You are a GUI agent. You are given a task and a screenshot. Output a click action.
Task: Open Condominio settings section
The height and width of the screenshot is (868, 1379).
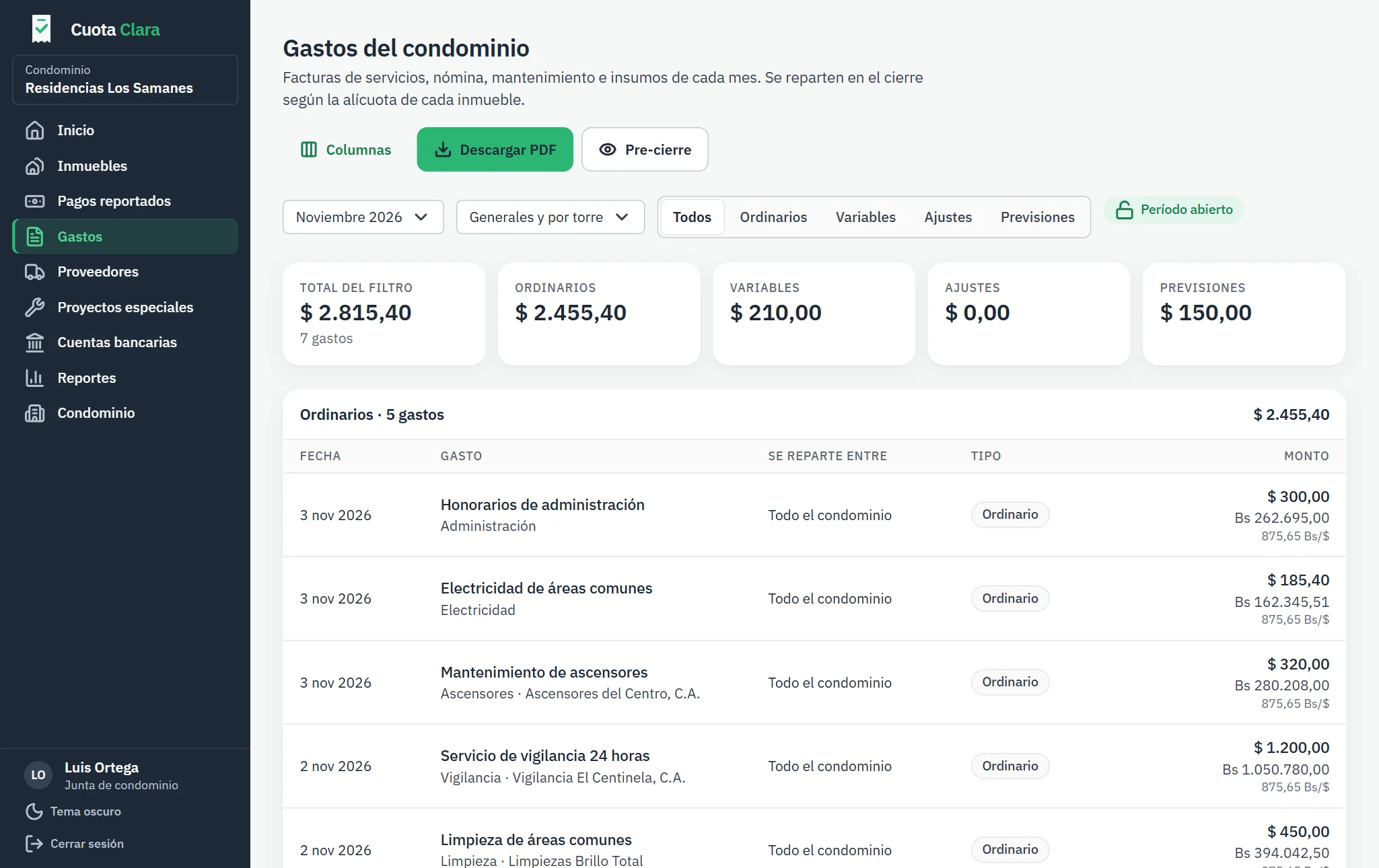125,413
